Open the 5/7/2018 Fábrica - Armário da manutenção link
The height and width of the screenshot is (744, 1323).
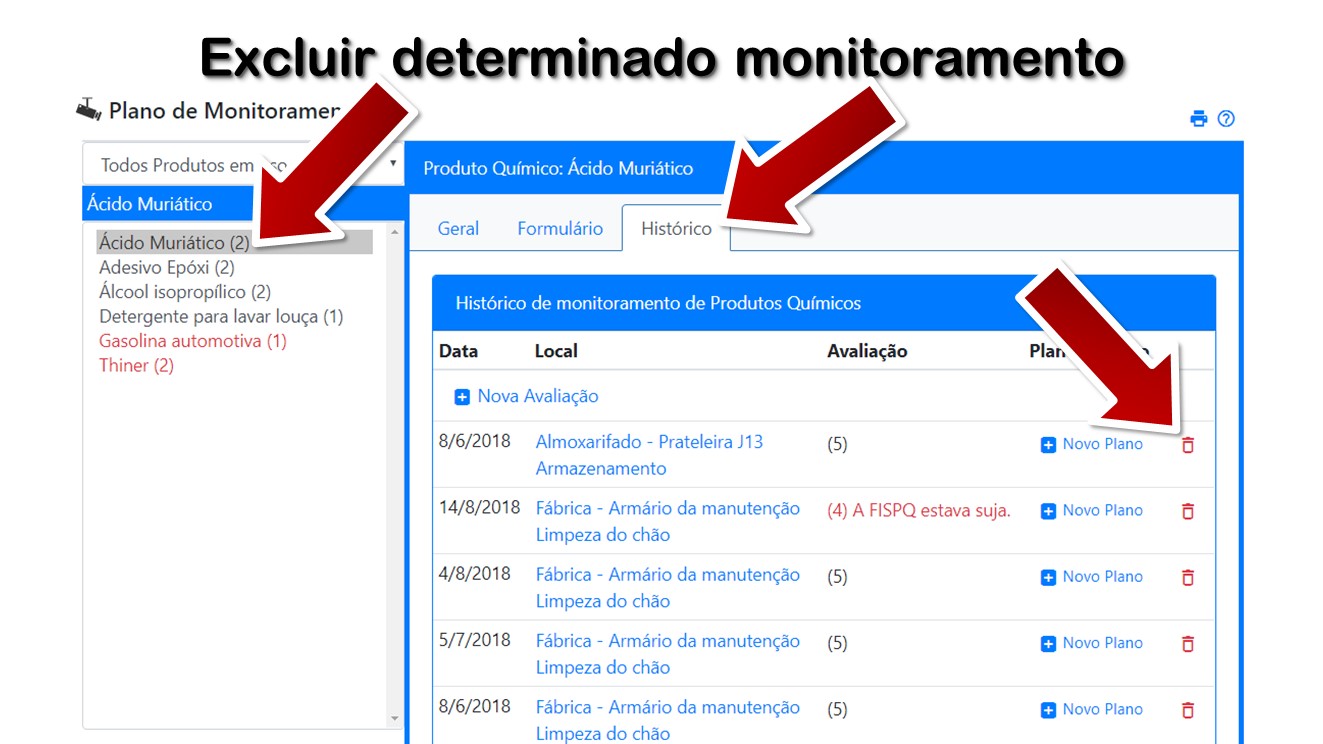[668, 640]
